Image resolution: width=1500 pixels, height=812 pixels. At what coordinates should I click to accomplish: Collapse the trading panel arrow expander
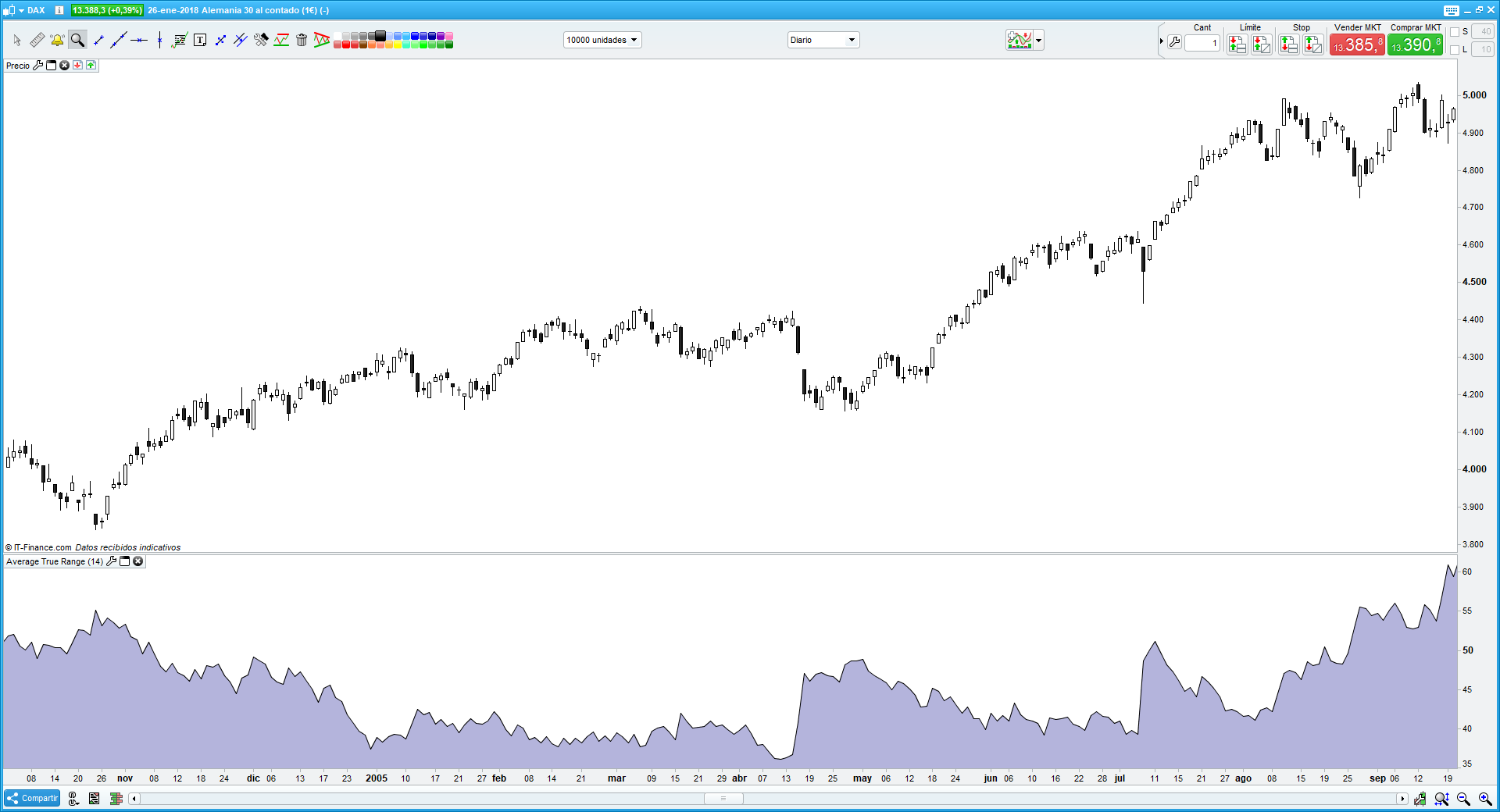(1162, 41)
